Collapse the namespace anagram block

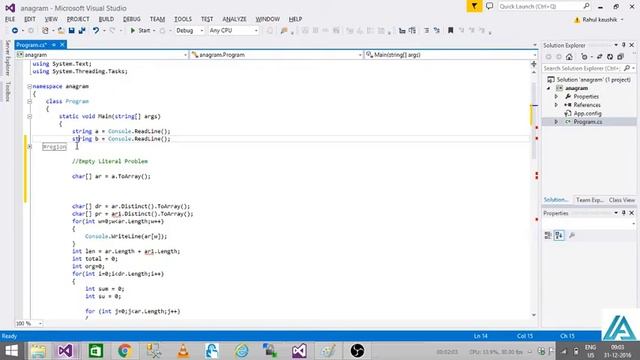click(x=29, y=87)
